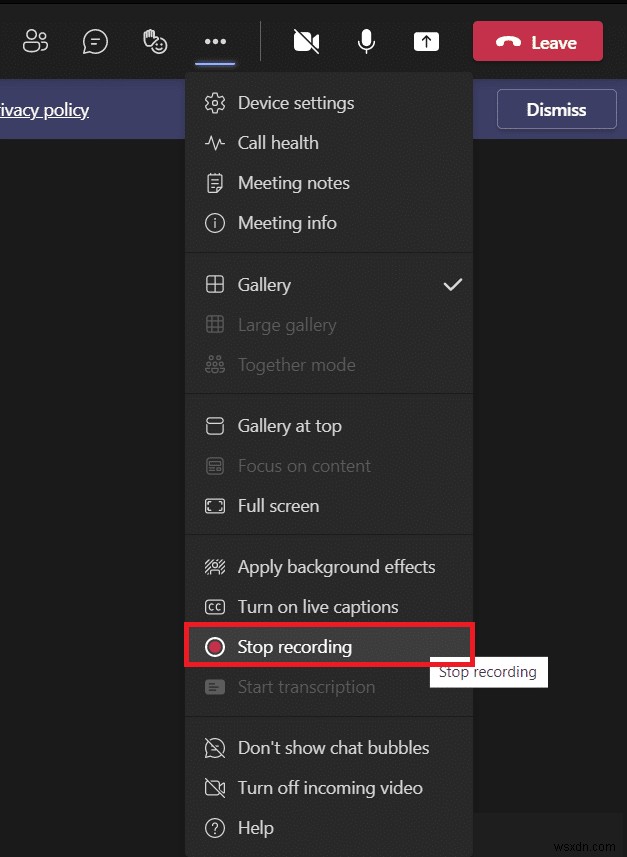Viewport: 627px width, 857px height.
Task: Open the reactions picker
Action: pyautogui.click(x=155, y=41)
